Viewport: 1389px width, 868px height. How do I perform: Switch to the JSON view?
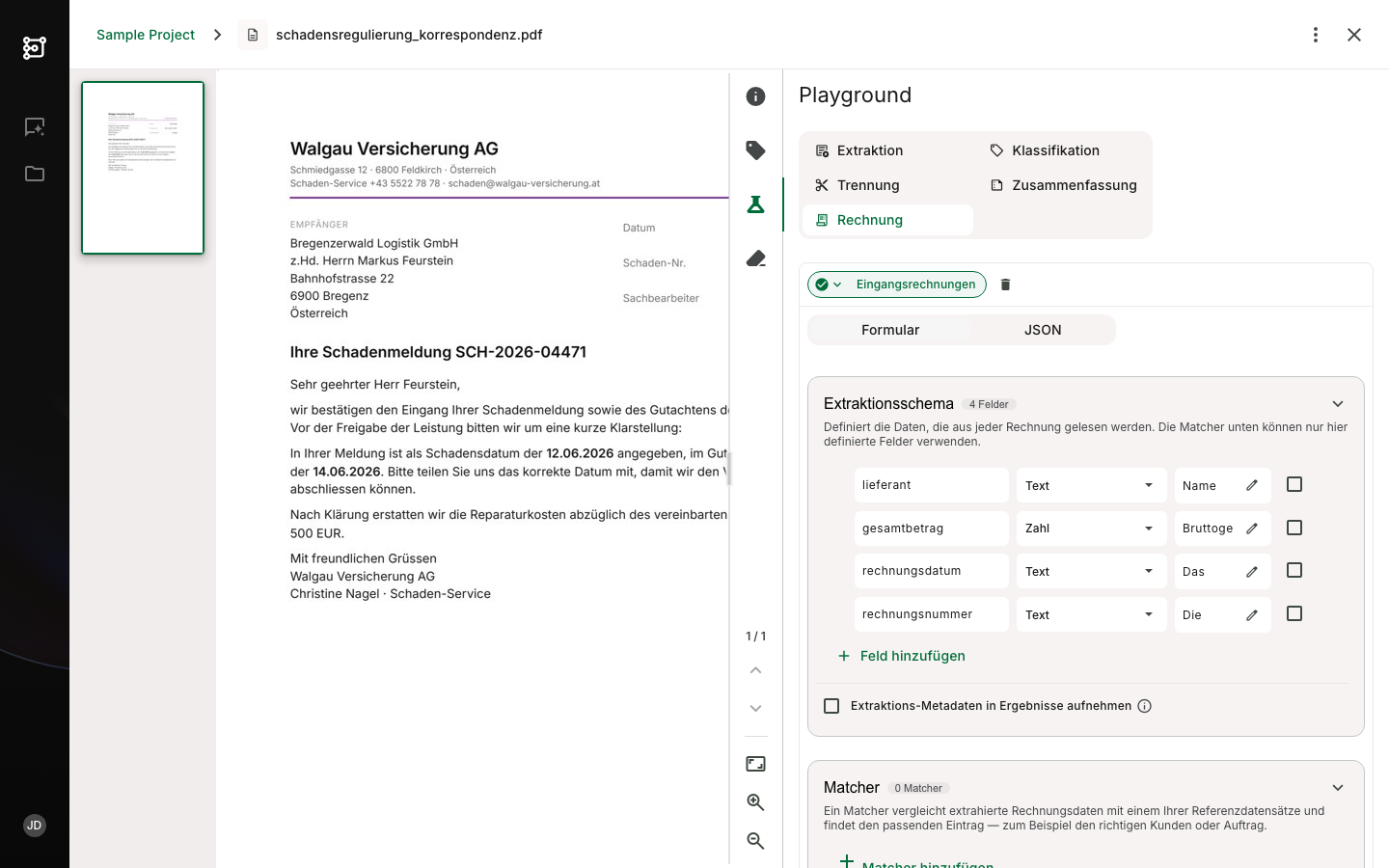click(x=1043, y=330)
